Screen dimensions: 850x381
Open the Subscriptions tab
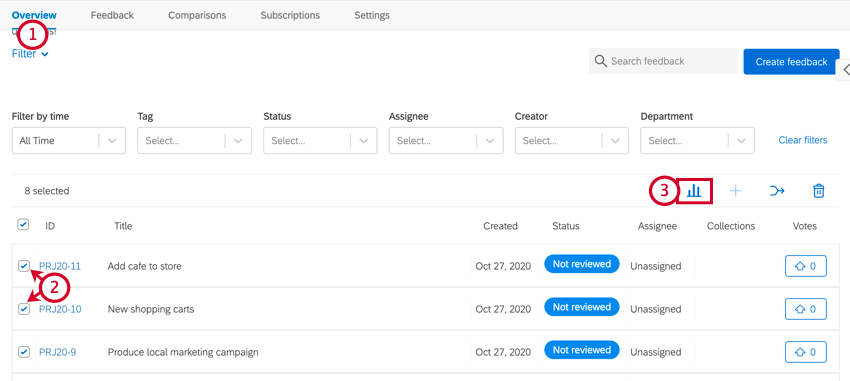pyautogui.click(x=290, y=15)
